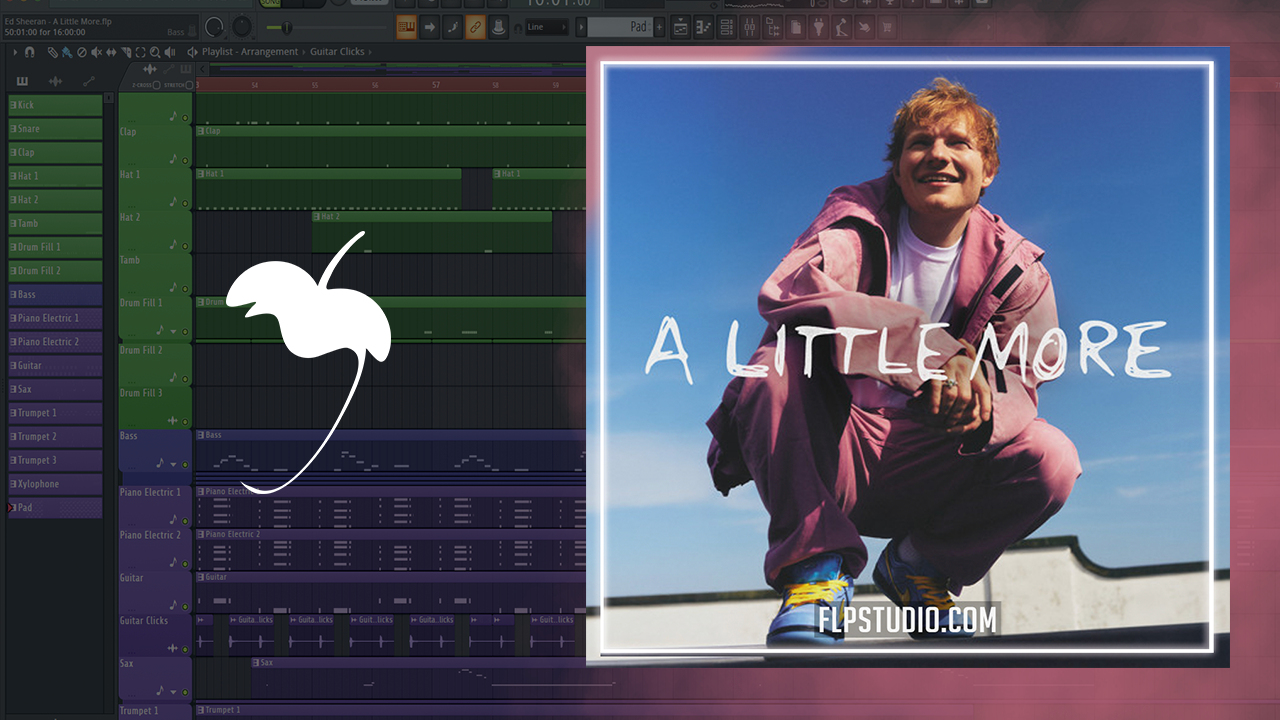1280x720 pixels.
Task: Toggle the magnet snap icon in playlist
Action: (x=29, y=52)
